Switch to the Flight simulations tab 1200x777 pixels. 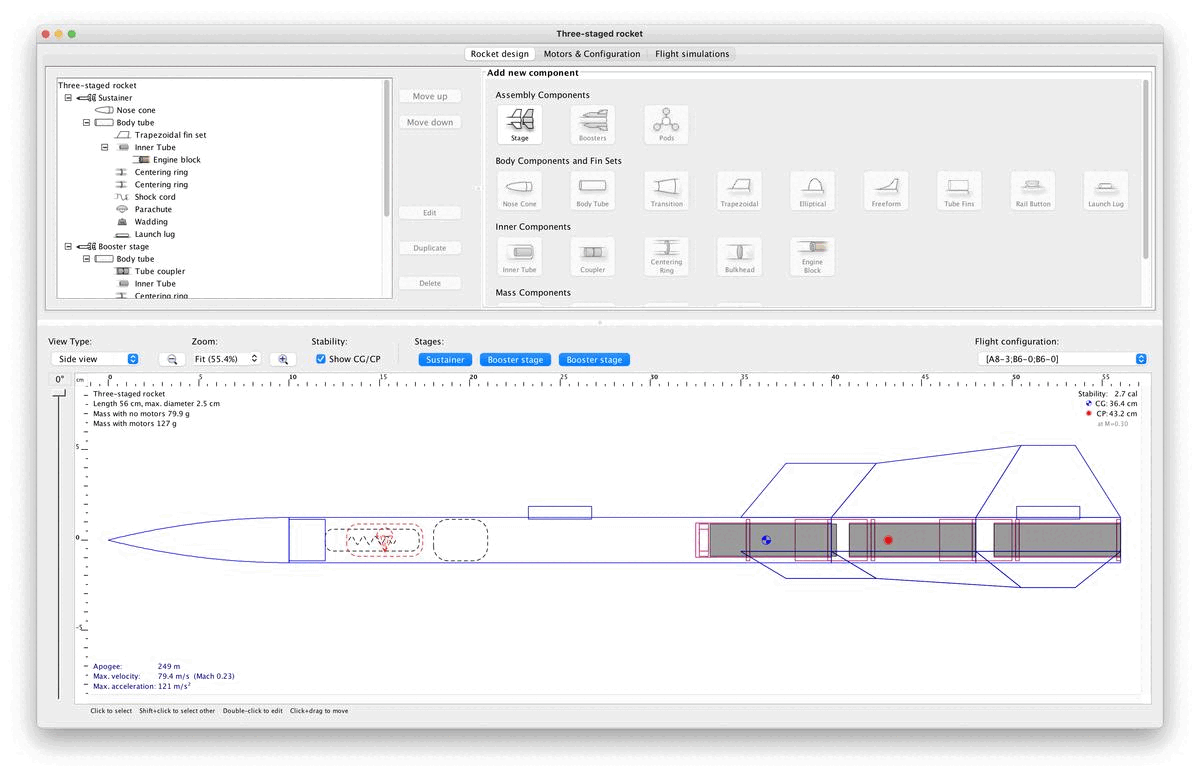tap(691, 54)
